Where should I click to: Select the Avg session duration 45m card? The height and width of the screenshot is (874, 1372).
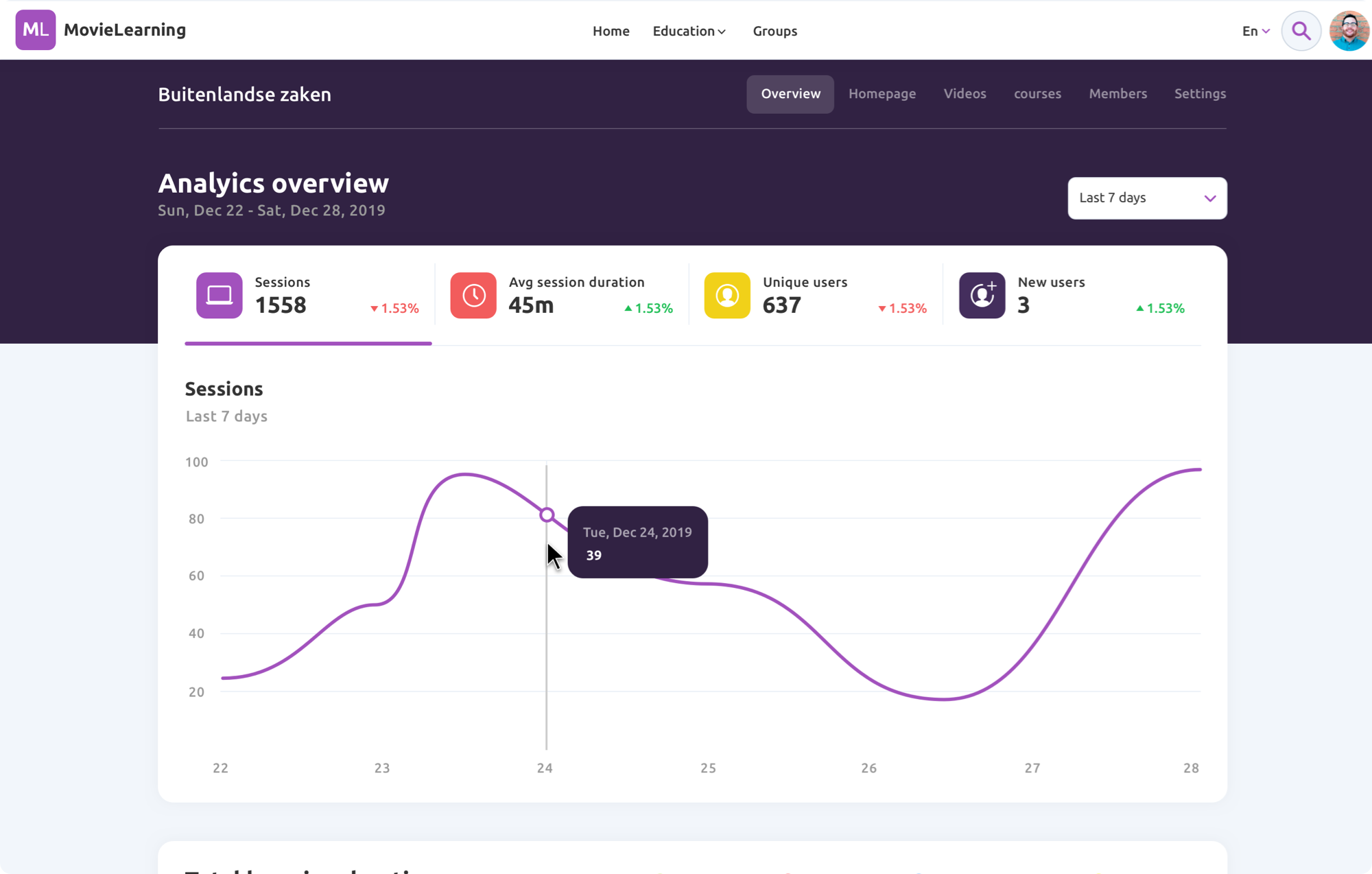click(x=562, y=296)
